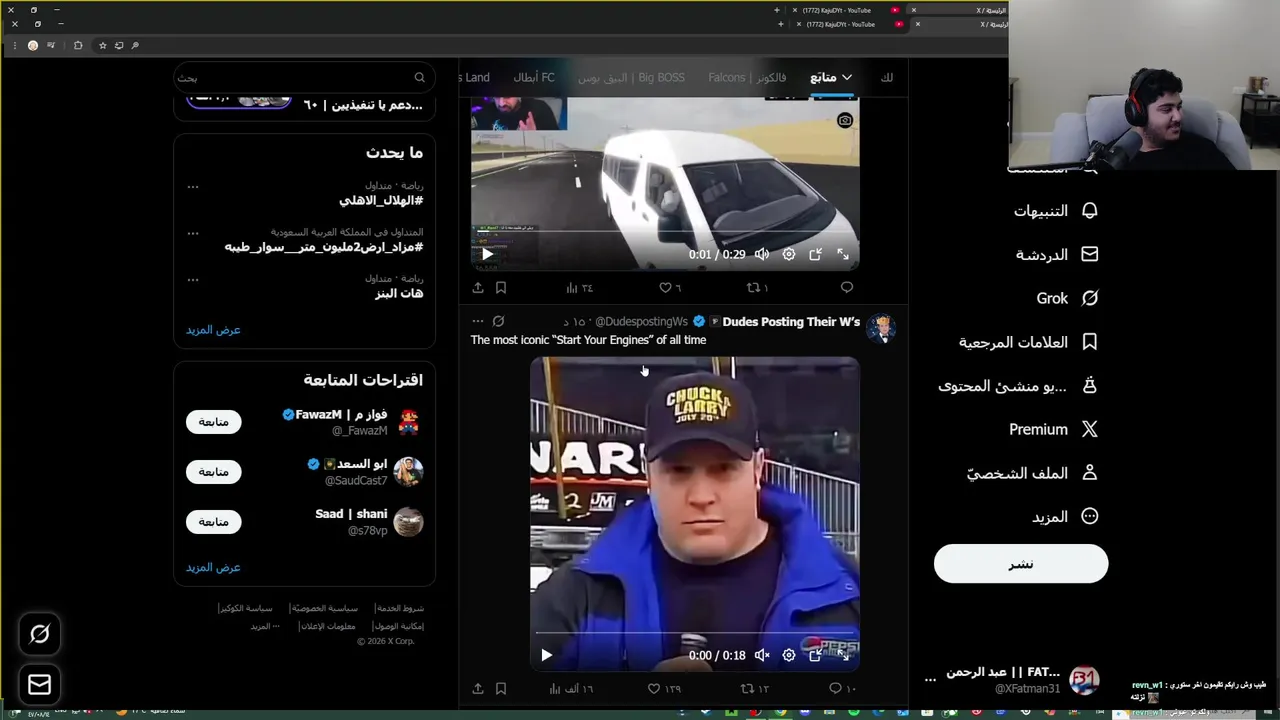Open the browser extensions puzzle icon
The width and height of the screenshot is (1280, 720).
78,45
